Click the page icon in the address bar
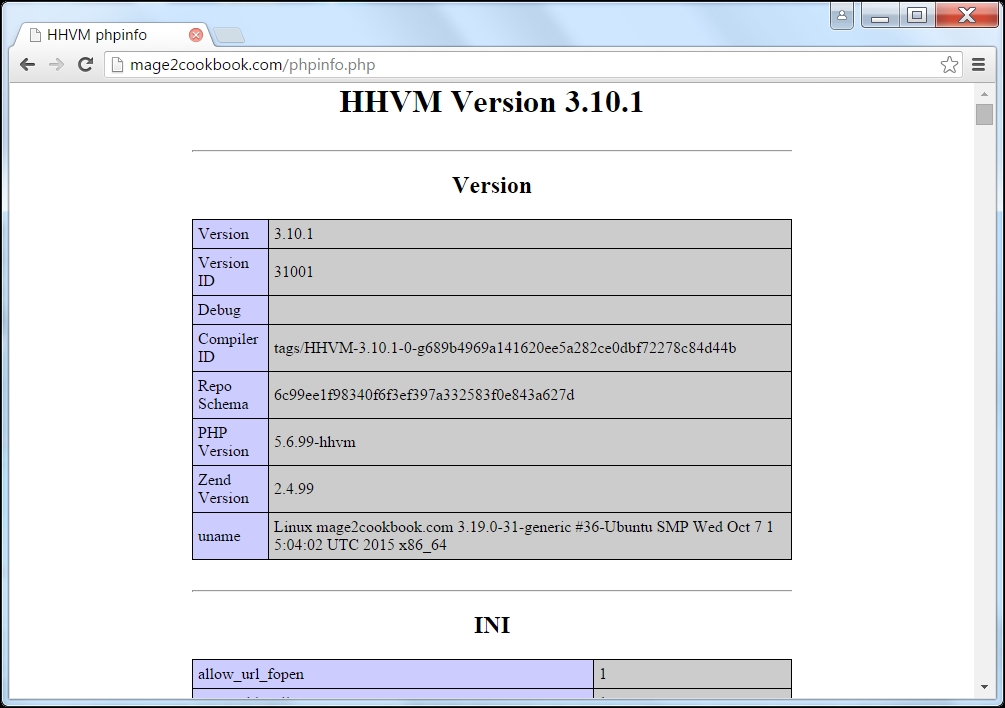 coord(117,65)
